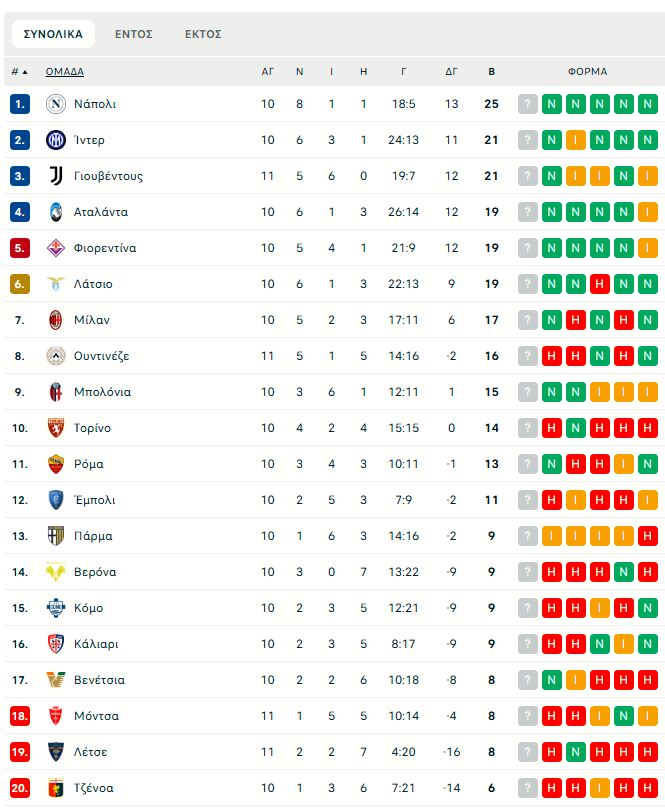The image size is (665, 808).
Task: Click Napoli's grey upcoming-match form badge
Action: click(528, 104)
